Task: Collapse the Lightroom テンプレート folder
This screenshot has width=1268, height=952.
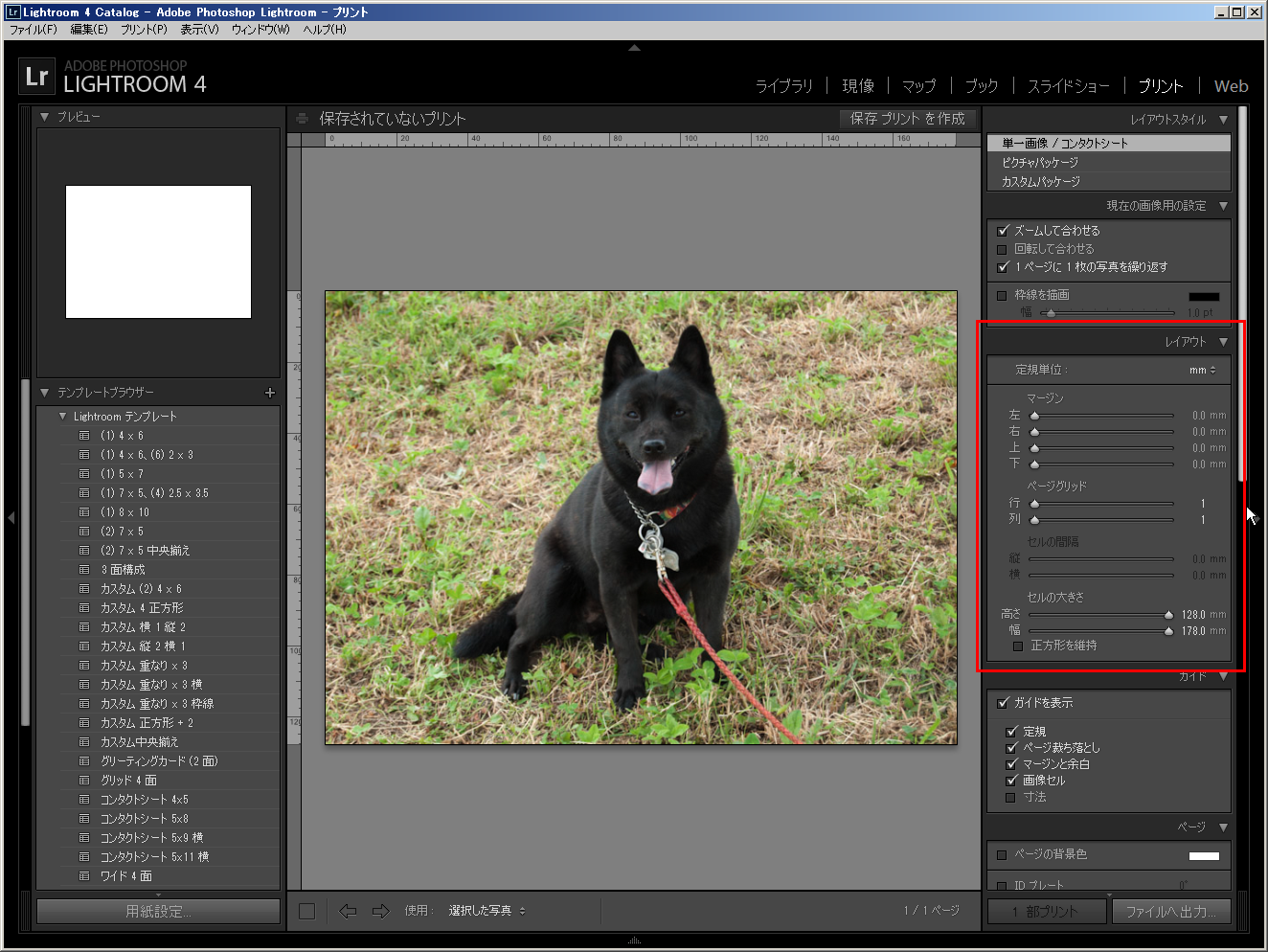Action: pyautogui.click(x=63, y=417)
